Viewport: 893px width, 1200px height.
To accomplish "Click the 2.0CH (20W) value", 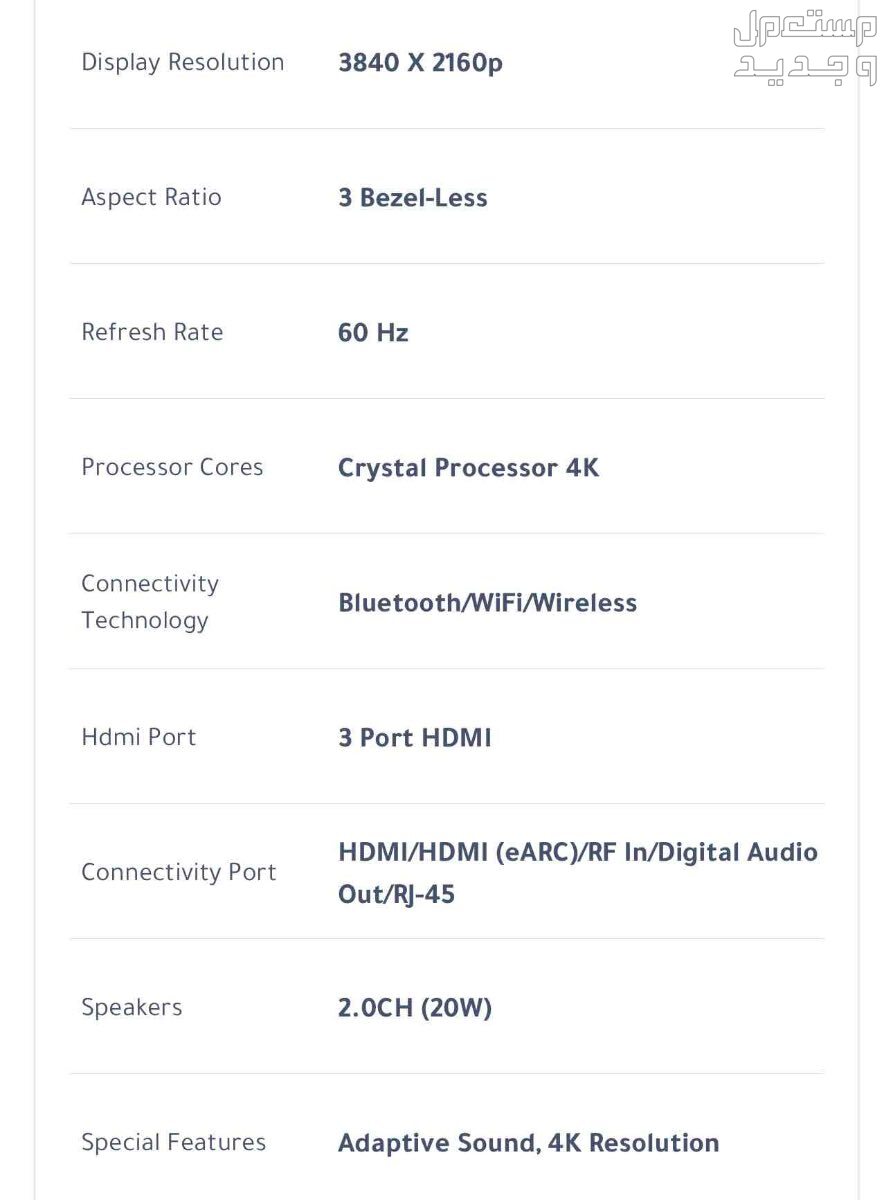I will point(415,1008).
